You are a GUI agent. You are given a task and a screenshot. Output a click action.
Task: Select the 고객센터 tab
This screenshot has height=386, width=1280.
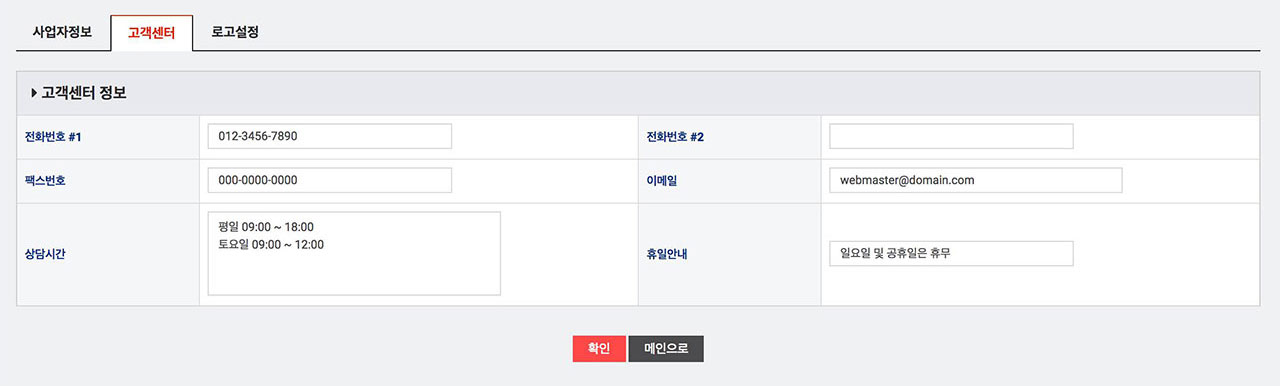pos(151,33)
